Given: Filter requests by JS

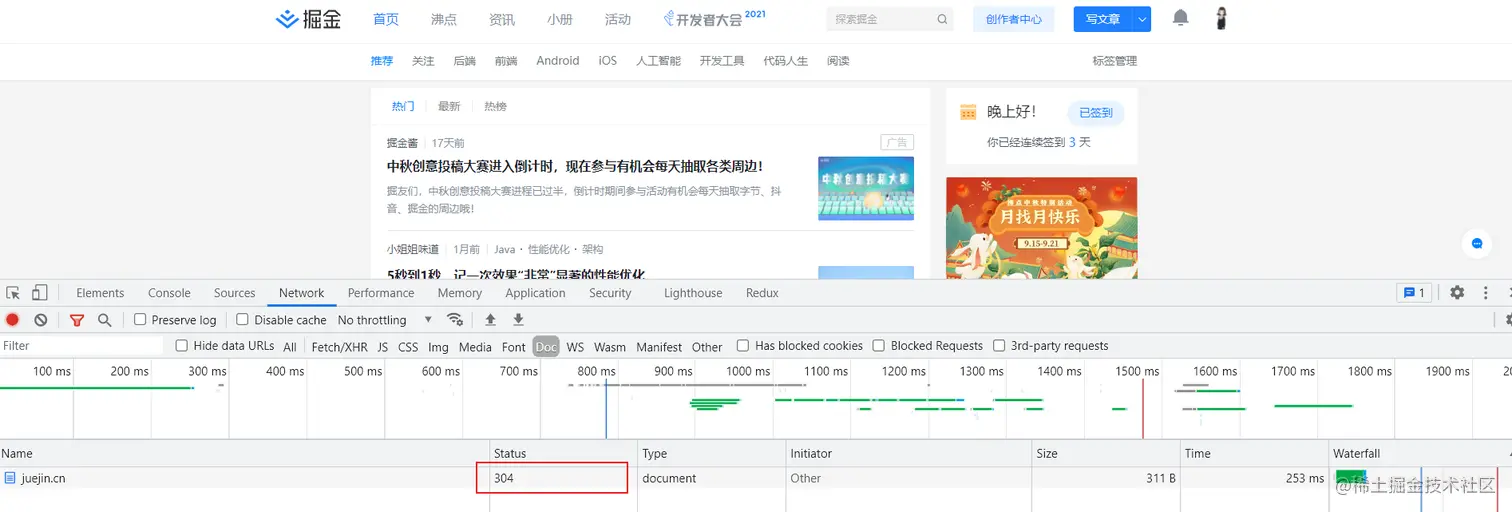Looking at the screenshot, I should [383, 347].
